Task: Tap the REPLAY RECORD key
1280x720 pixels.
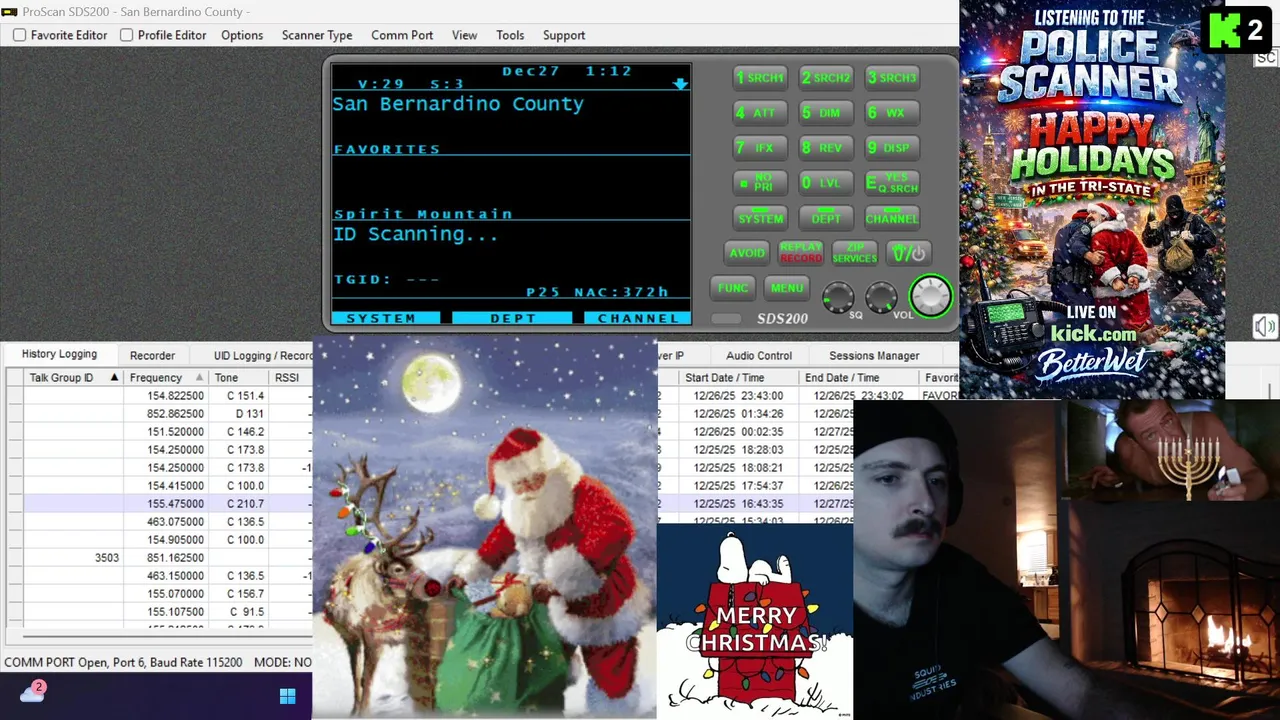Action: coord(801,253)
